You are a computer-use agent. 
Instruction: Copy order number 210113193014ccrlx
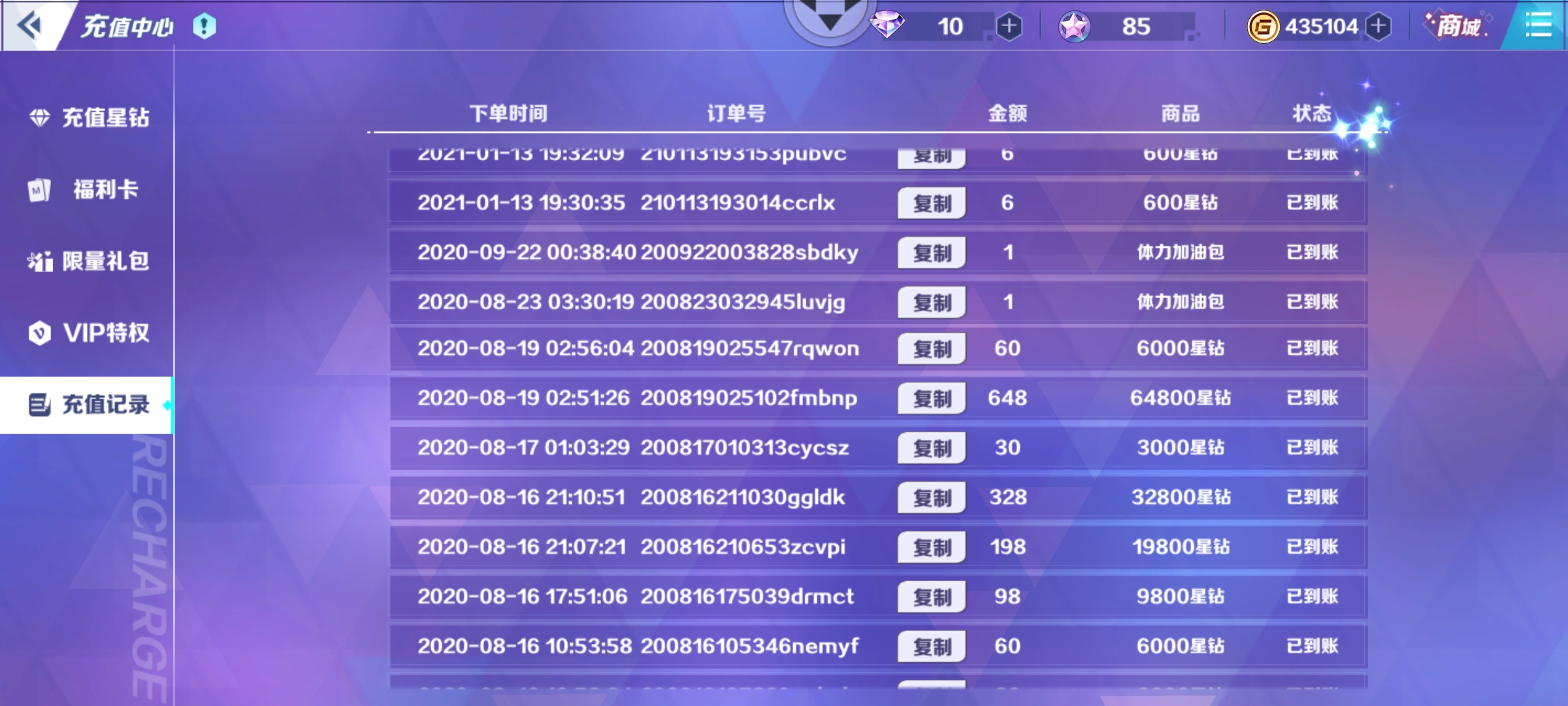[932, 203]
